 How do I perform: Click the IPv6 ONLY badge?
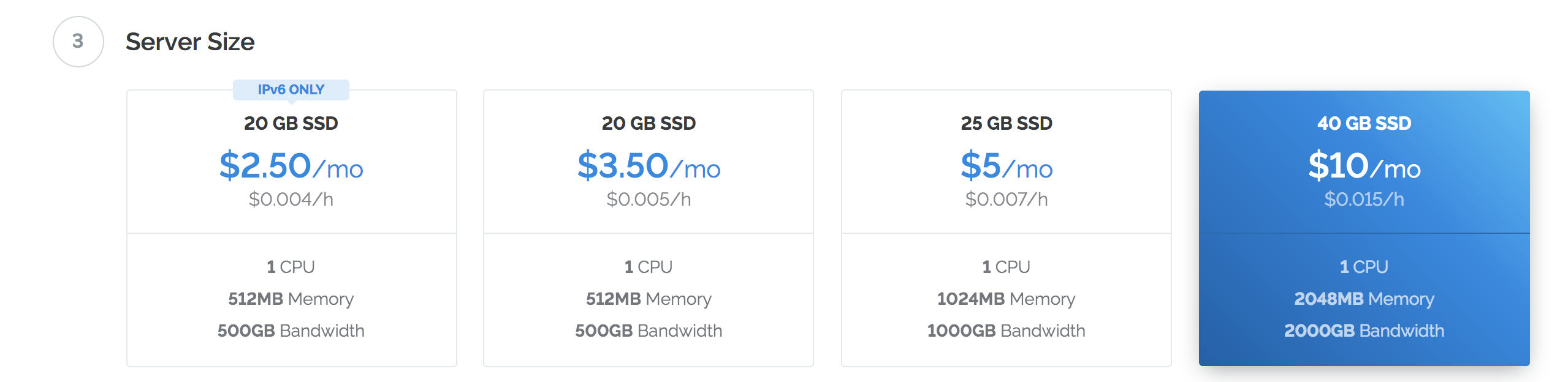click(x=291, y=89)
